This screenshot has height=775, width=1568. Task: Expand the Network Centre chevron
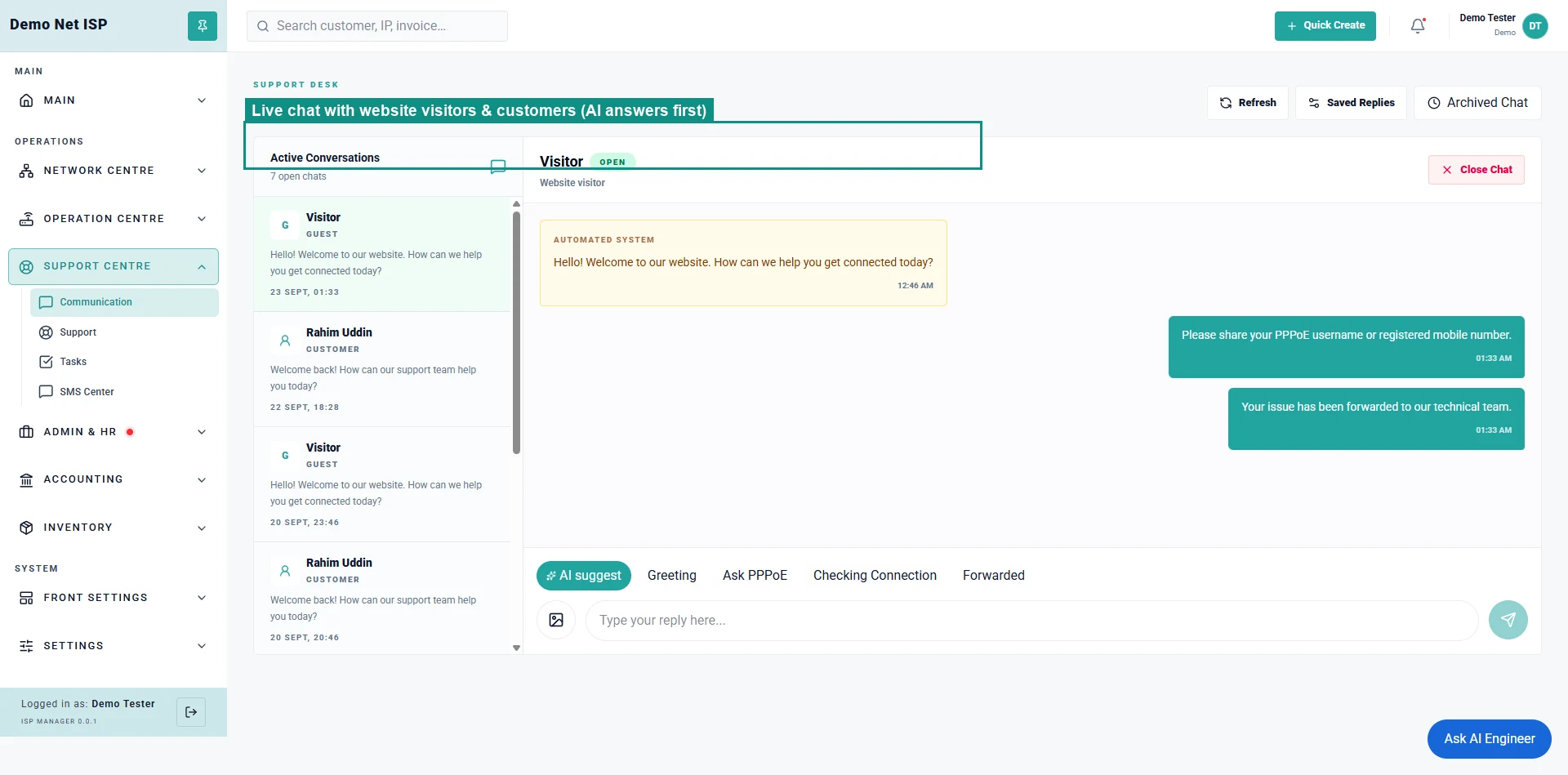(202, 171)
